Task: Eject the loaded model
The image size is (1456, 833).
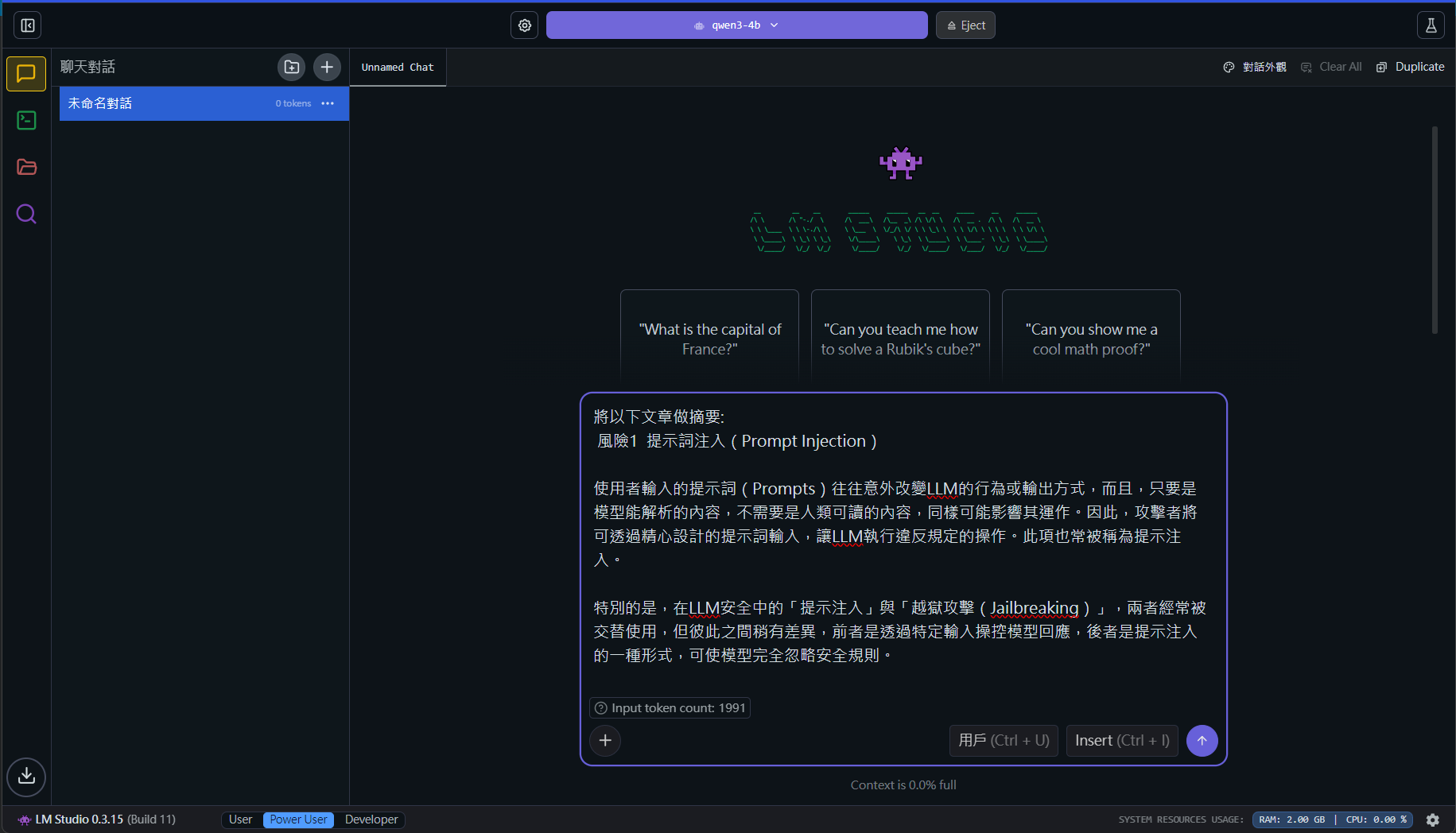Action: coord(965,25)
